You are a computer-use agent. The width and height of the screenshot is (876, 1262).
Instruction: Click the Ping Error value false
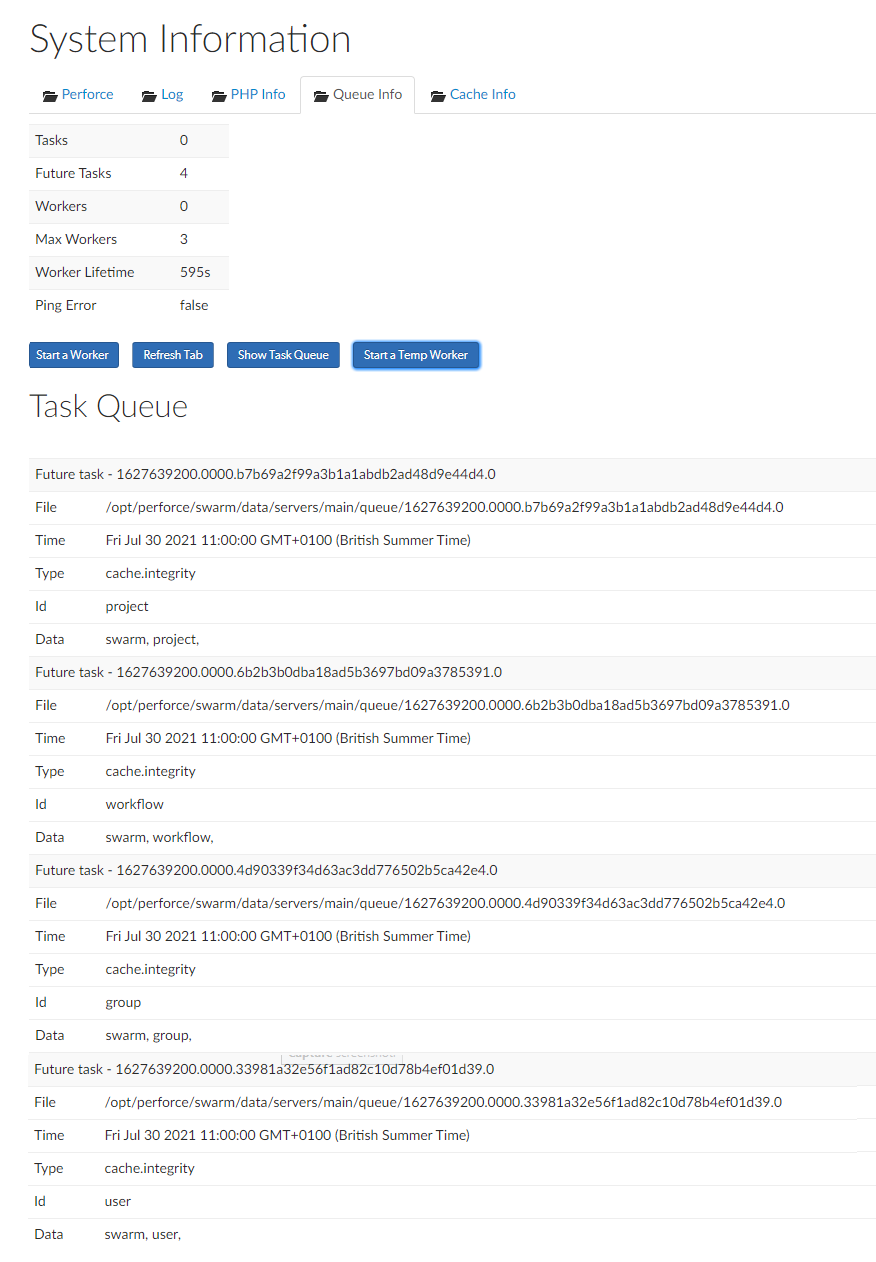194,305
